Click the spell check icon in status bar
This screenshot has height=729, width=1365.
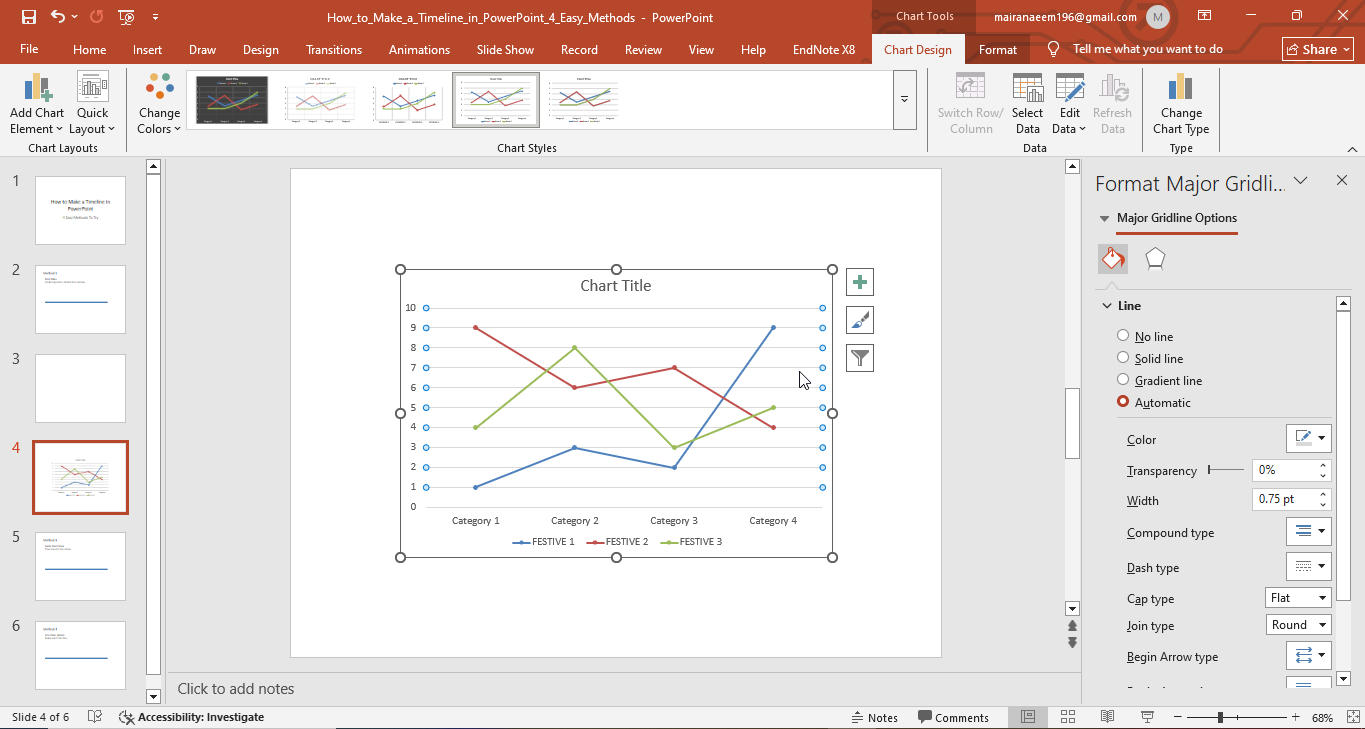point(95,717)
